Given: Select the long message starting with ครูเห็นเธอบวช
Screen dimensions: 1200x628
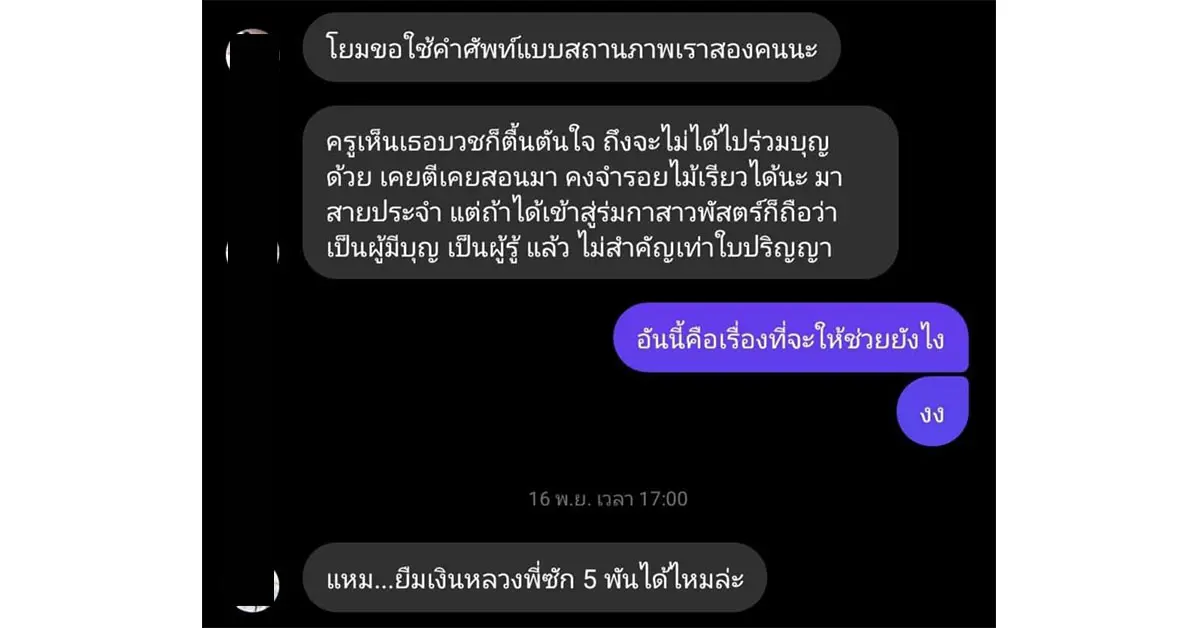Looking at the screenshot, I should [x=600, y=193].
